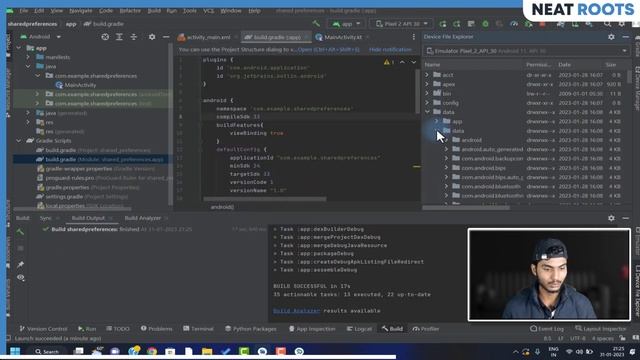Screen dimensions: 640x360
Task: Open the Emulator Pixel_2_API_30 device combo box
Action: coord(526,51)
